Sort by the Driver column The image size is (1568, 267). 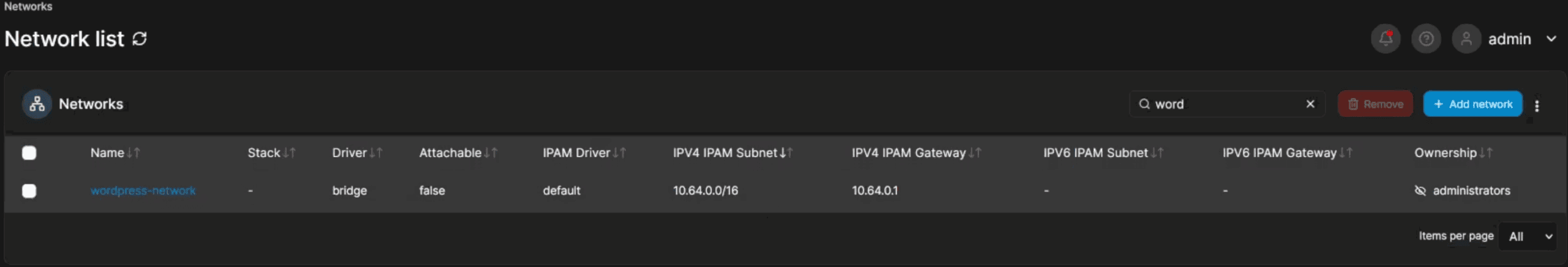(x=350, y=153)
